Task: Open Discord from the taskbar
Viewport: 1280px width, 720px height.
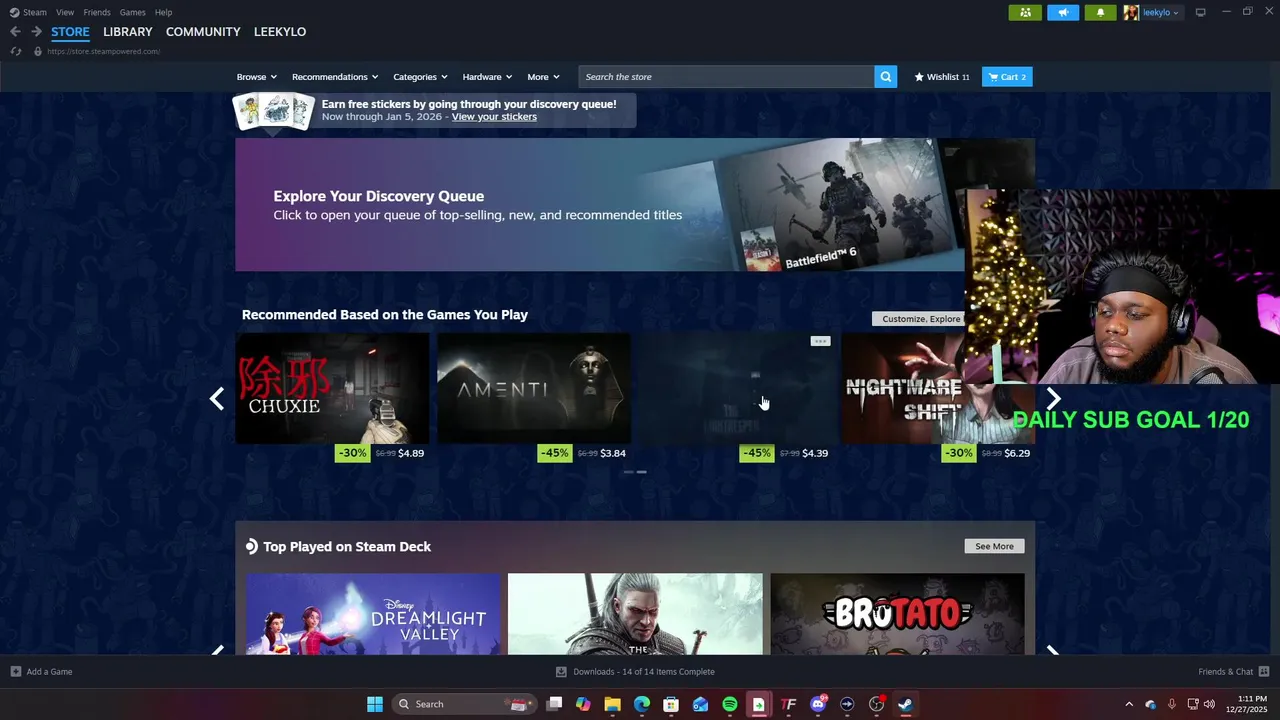Action: tap(818, 704)
